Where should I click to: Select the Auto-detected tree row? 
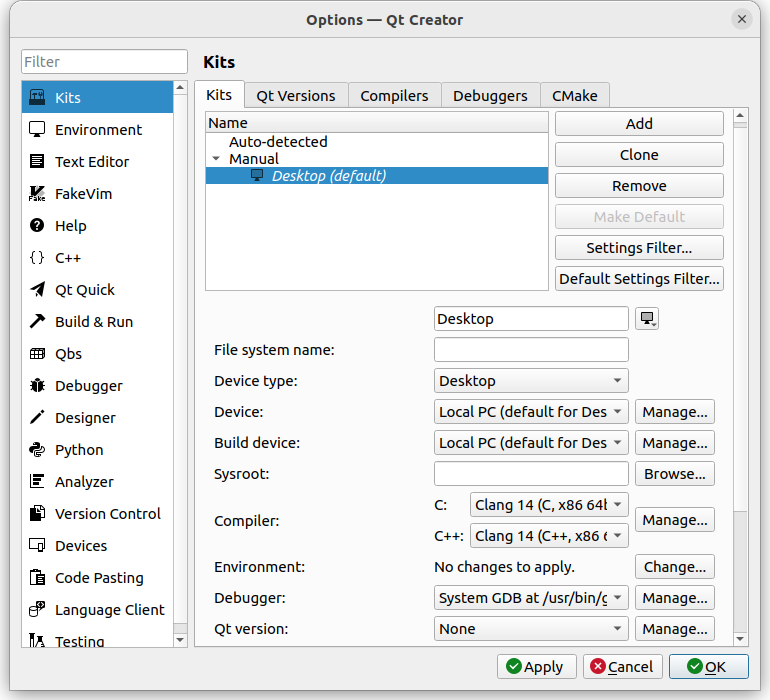(377, 141)
